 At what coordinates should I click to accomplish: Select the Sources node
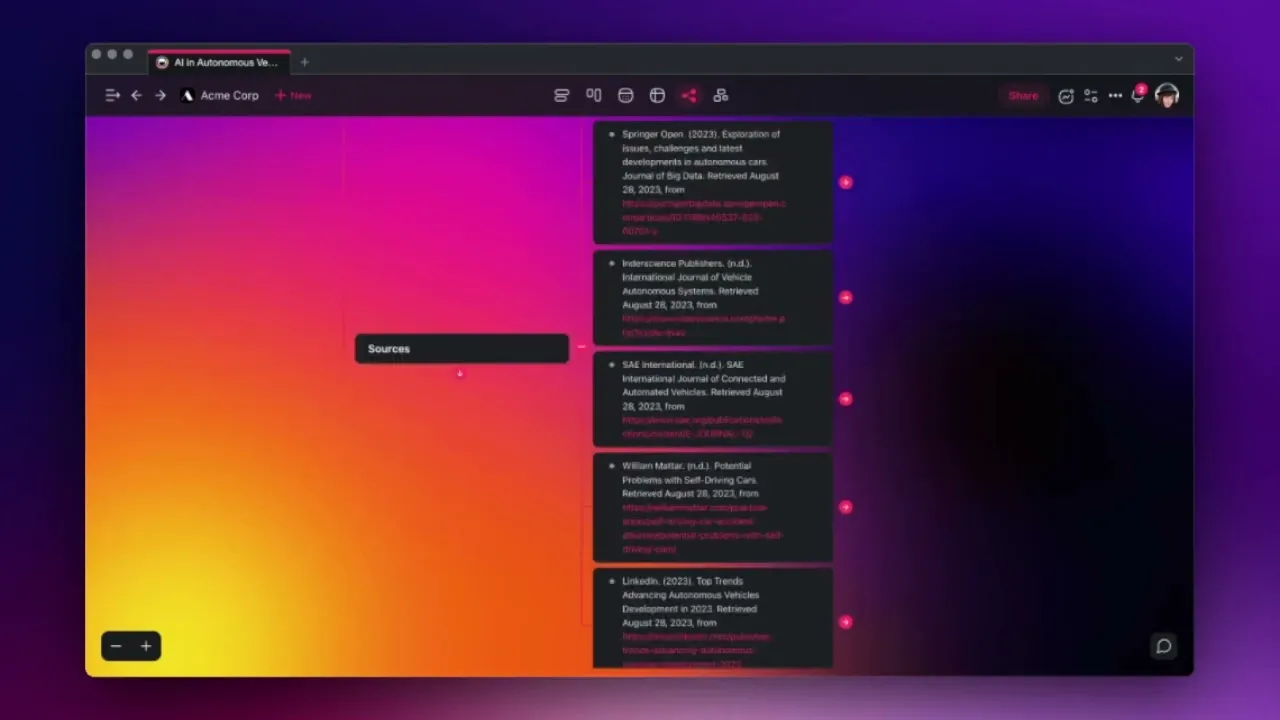tap(462, 349)
